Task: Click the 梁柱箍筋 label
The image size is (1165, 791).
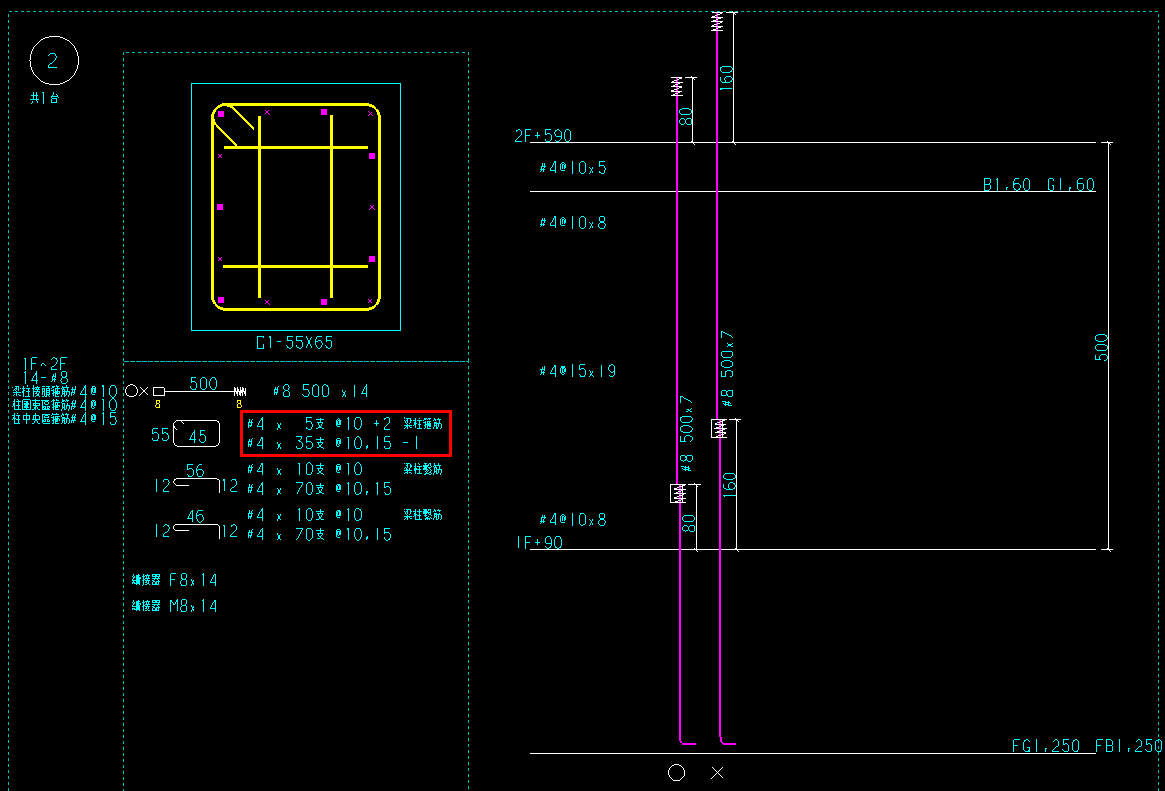Action: (x=423, y=423)
